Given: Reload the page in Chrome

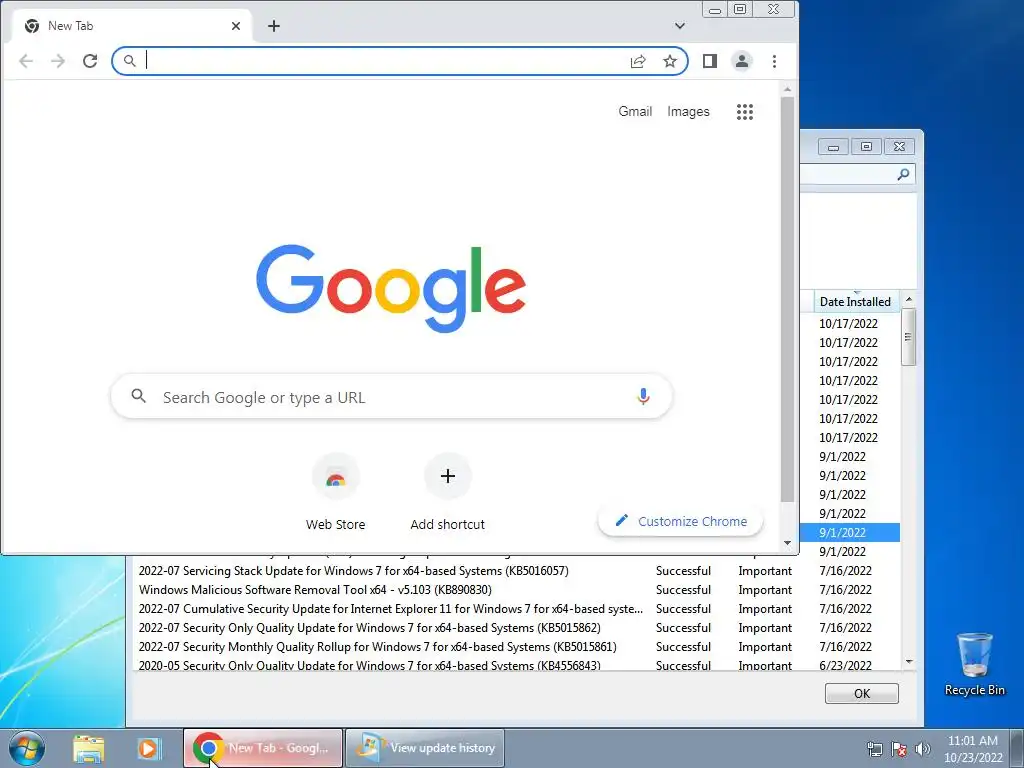Looking at the screenshot, I should point(90,61).
